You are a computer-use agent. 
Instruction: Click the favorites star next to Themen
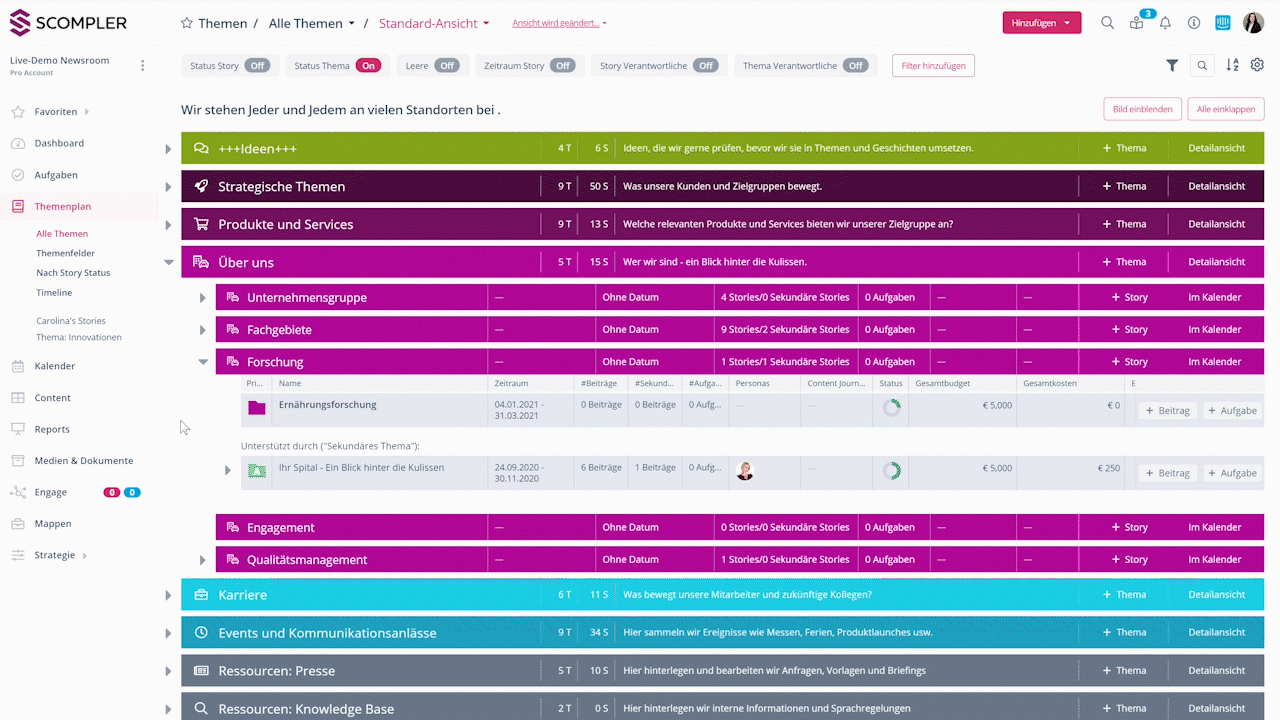click(186, 23)
